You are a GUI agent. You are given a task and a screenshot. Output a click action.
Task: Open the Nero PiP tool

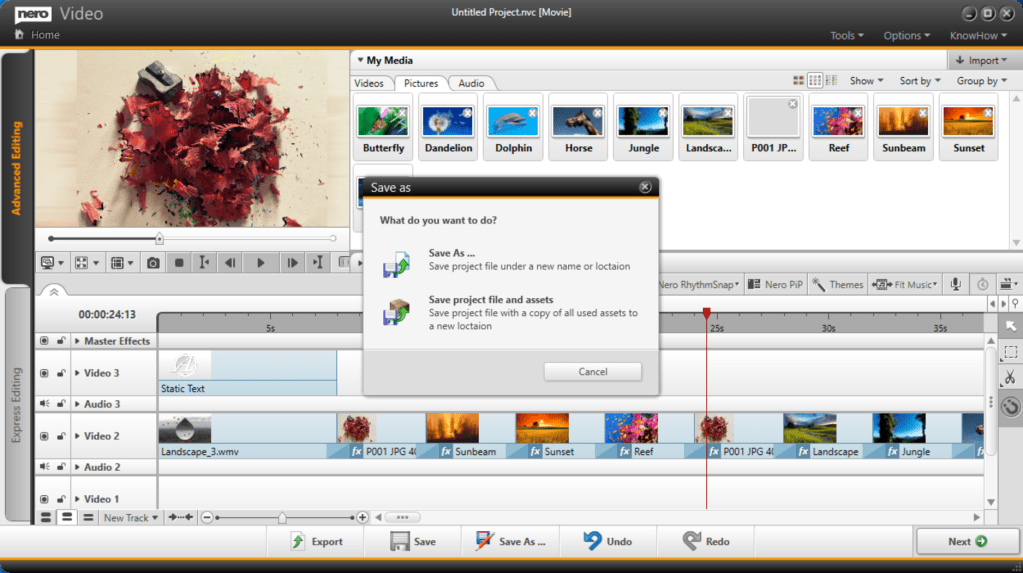coord(775,285)
